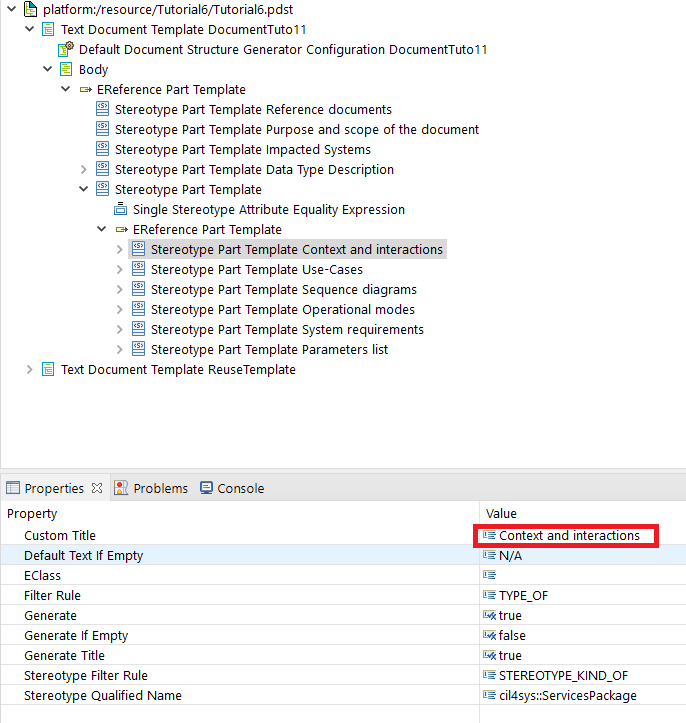
Task: Select the Default Document Structure Generator Configuration row
Action: point(283,49)
